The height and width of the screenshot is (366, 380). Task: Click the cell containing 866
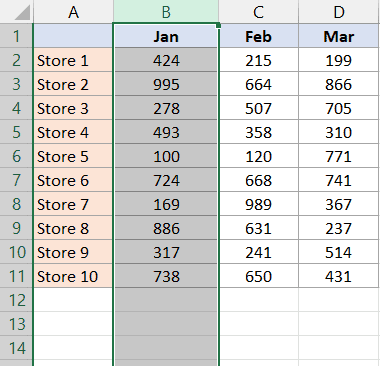click(x=339, y=84)
